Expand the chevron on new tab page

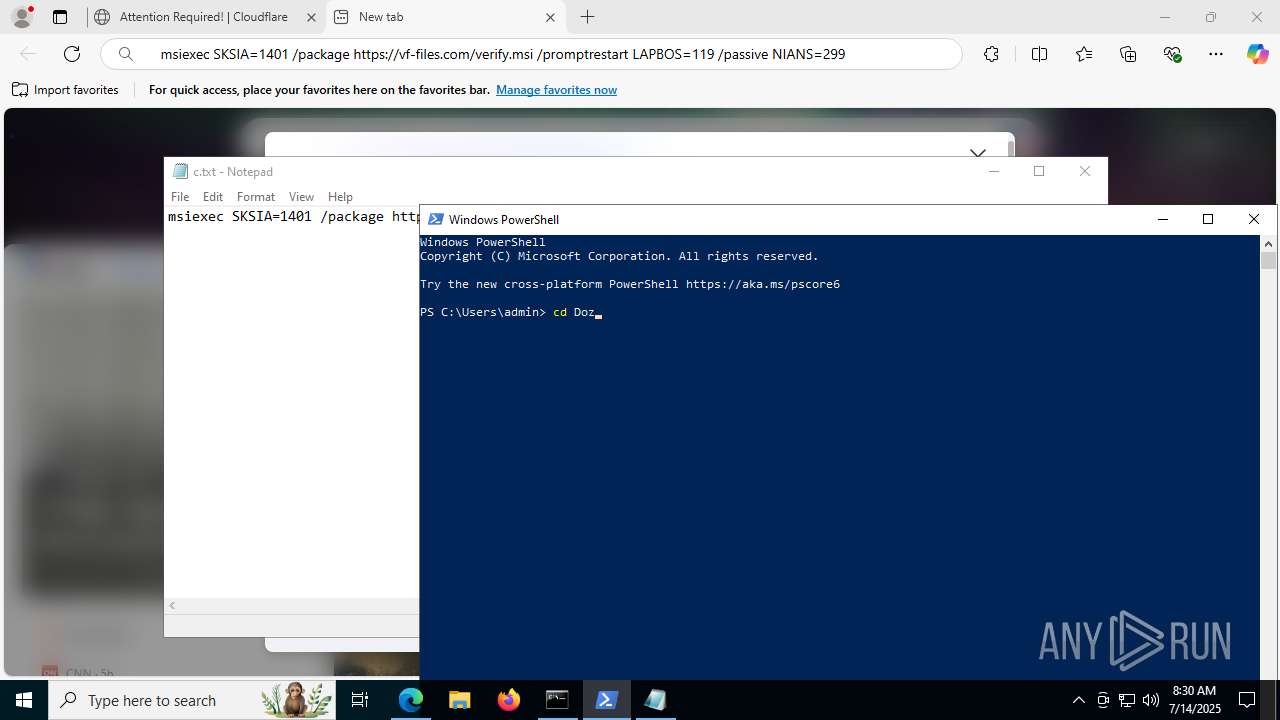(x=978, y=152)
